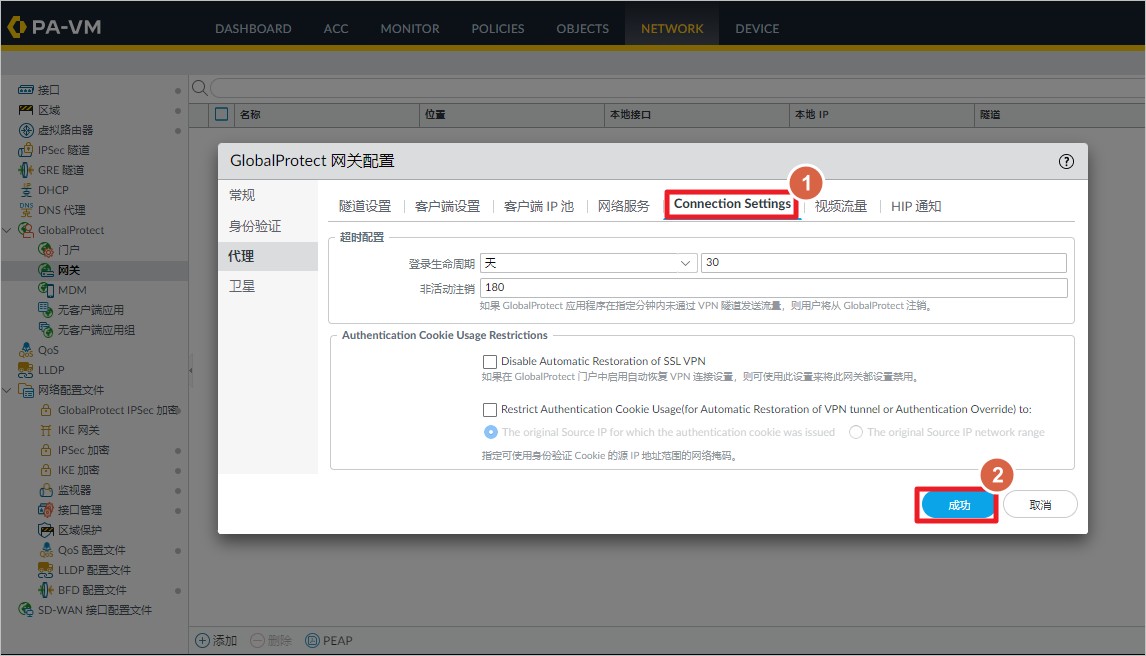Tick the Disable Automatic Restoration of SSL VPN checkbox
Viewport: 1146px width, 656px height.
click(x=490, y=362)
